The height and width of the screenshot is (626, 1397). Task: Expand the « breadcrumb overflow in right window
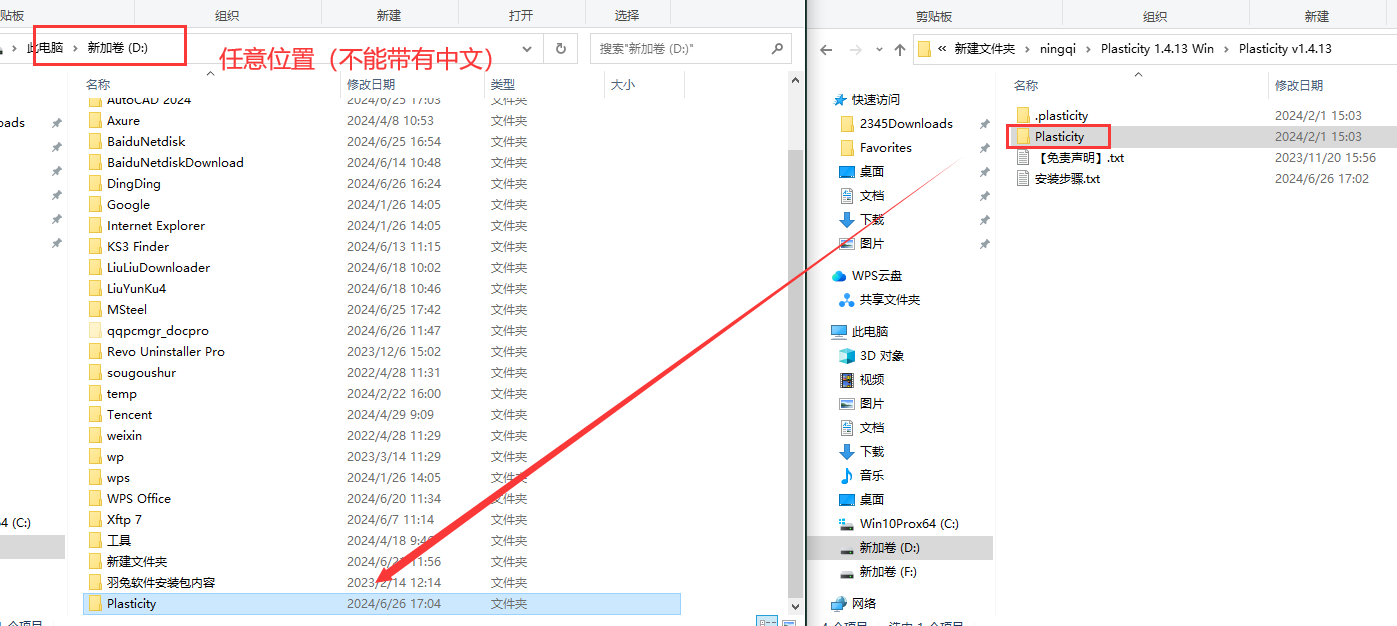[943, 49]
